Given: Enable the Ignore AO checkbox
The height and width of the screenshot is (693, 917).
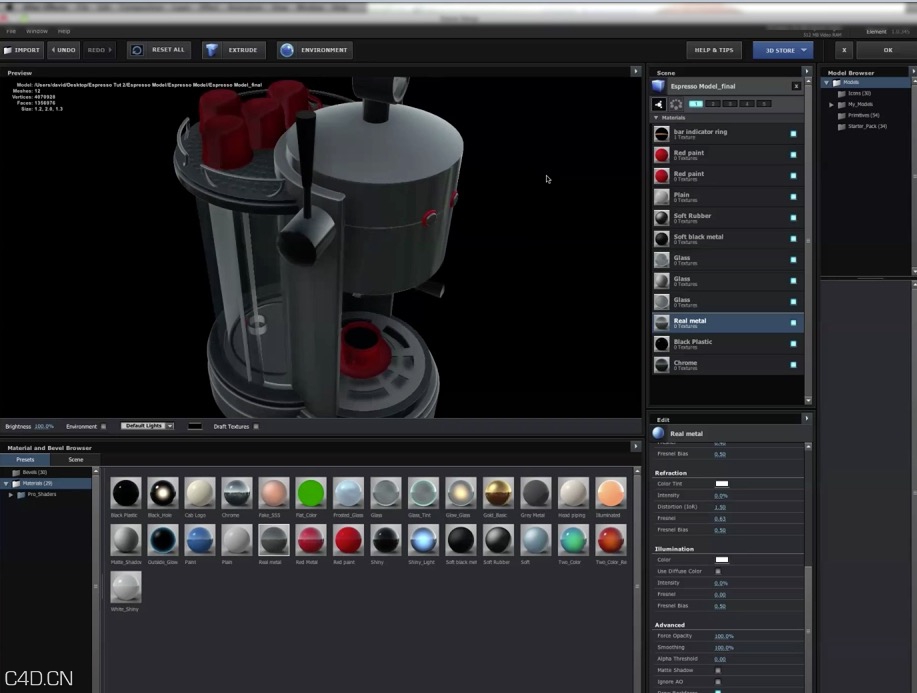Looking at the screenshot, I should (719, 681).
